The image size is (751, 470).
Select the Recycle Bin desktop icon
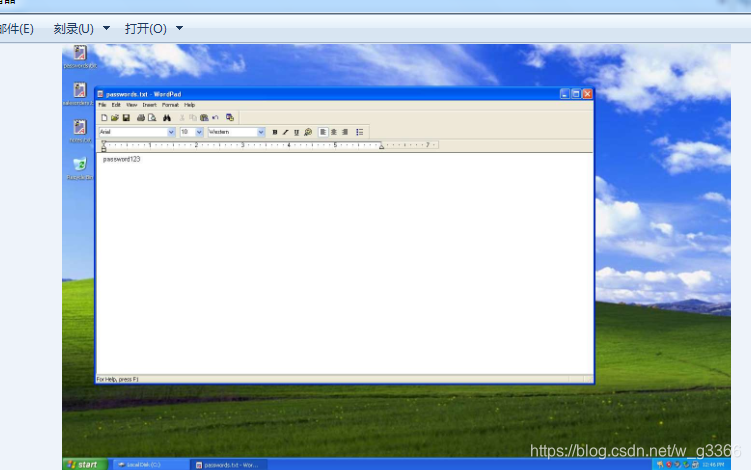[80, 168]
